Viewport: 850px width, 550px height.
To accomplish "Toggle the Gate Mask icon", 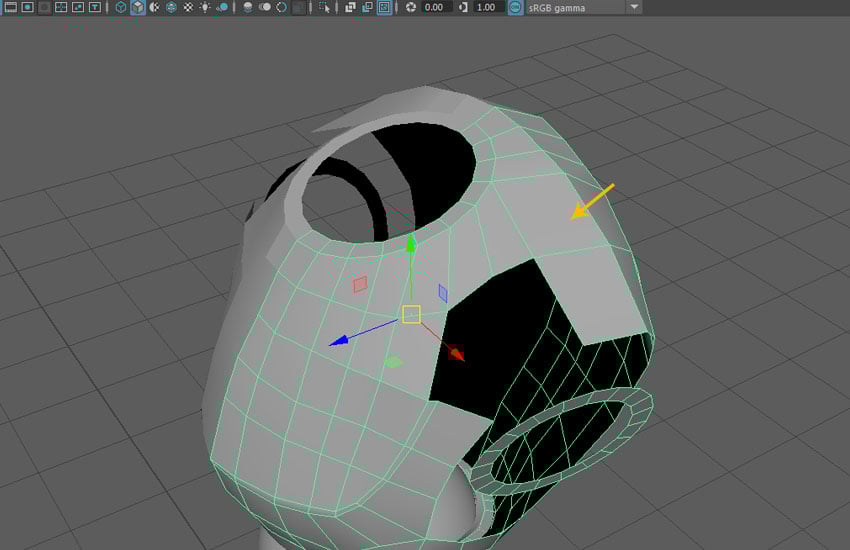I will [x=44, y=7].
